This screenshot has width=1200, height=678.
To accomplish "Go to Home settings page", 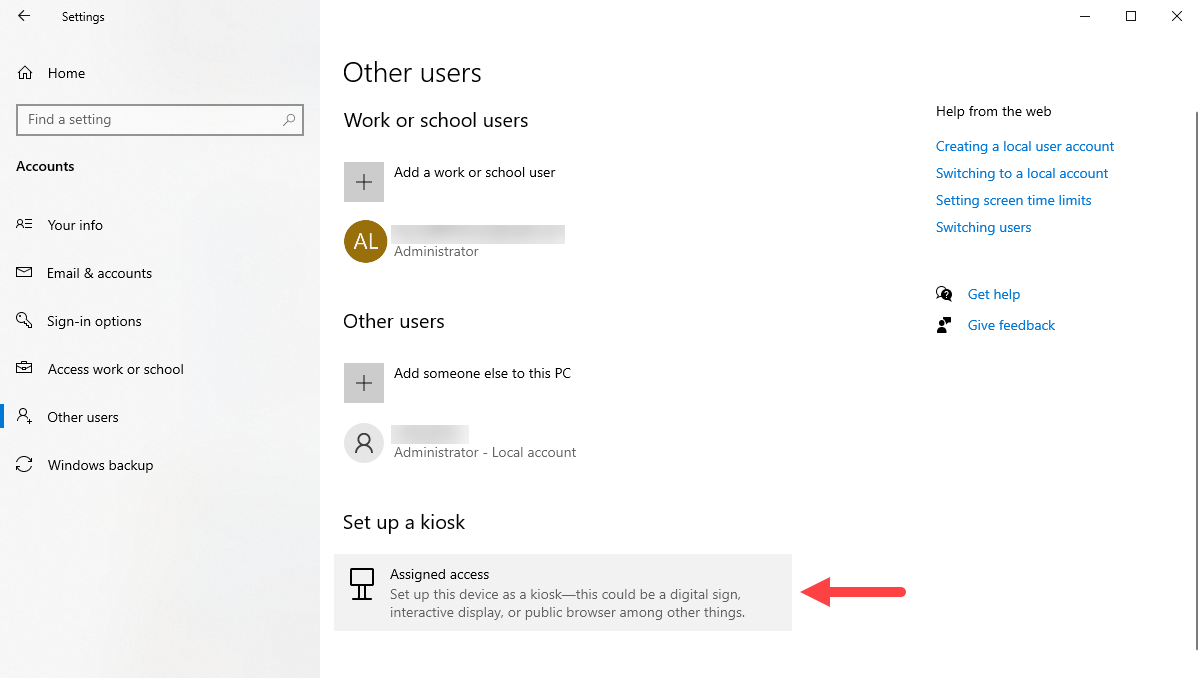I will point(66,73).
